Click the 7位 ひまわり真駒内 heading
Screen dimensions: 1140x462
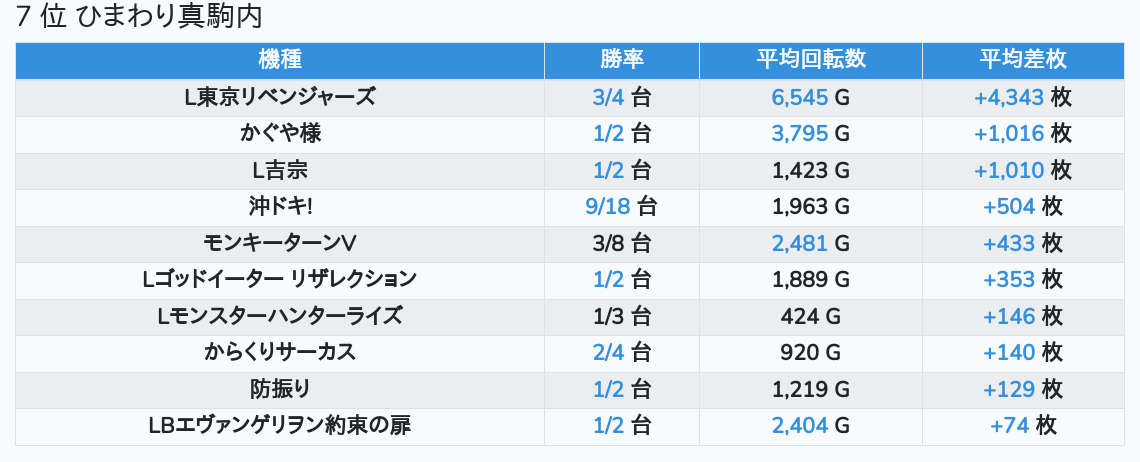click(139, 17)
